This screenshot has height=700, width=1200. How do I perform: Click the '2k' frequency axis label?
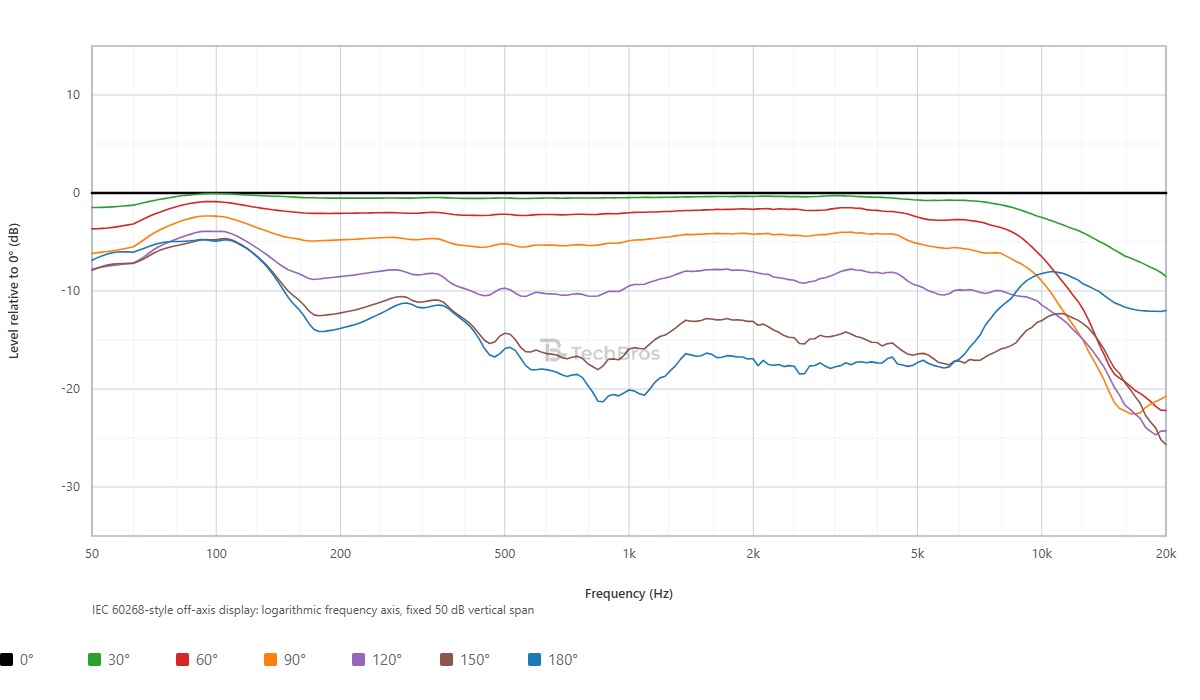(x=753, y=553)
